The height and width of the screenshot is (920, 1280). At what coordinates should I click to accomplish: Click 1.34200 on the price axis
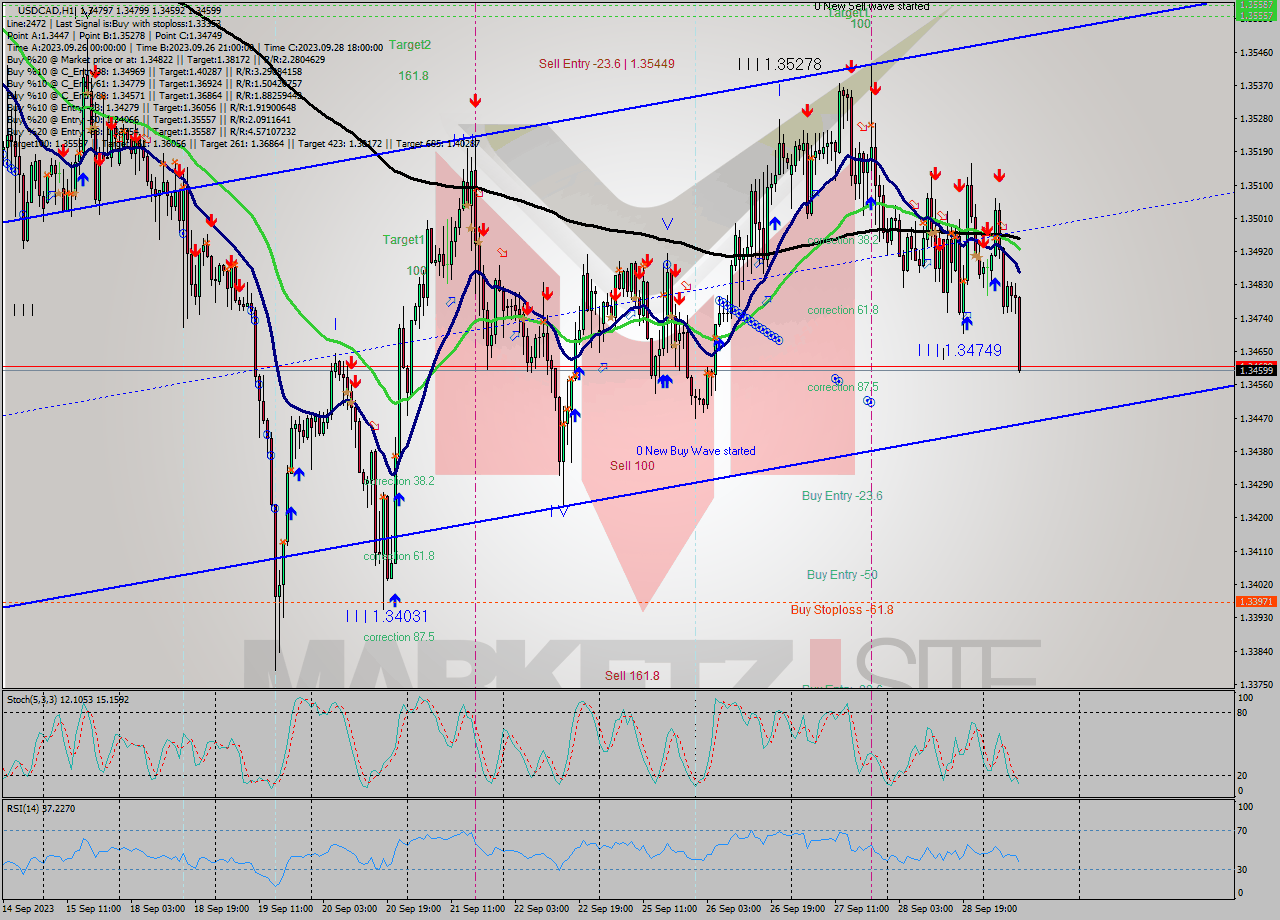(1256, 517)
